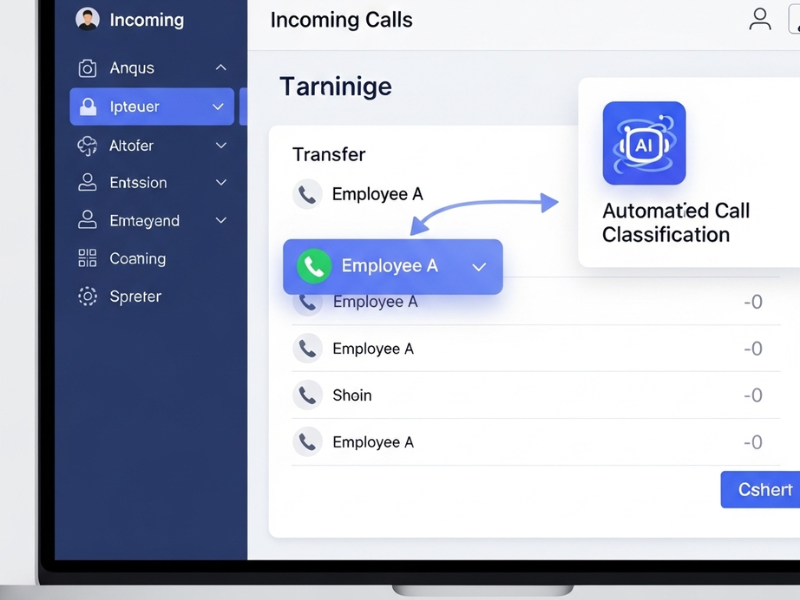Open the Entssion menu item
The image size is (800, 600).
(152, 182)
